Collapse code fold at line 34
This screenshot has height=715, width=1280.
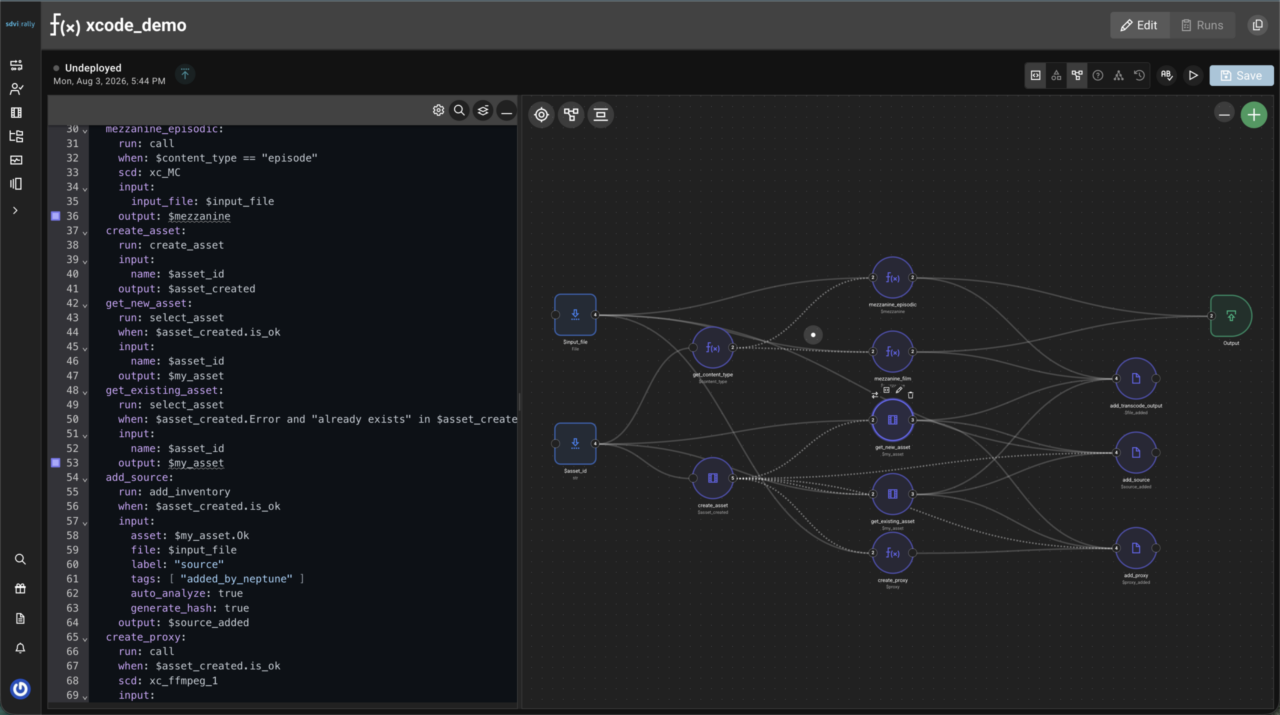(85, 188)
